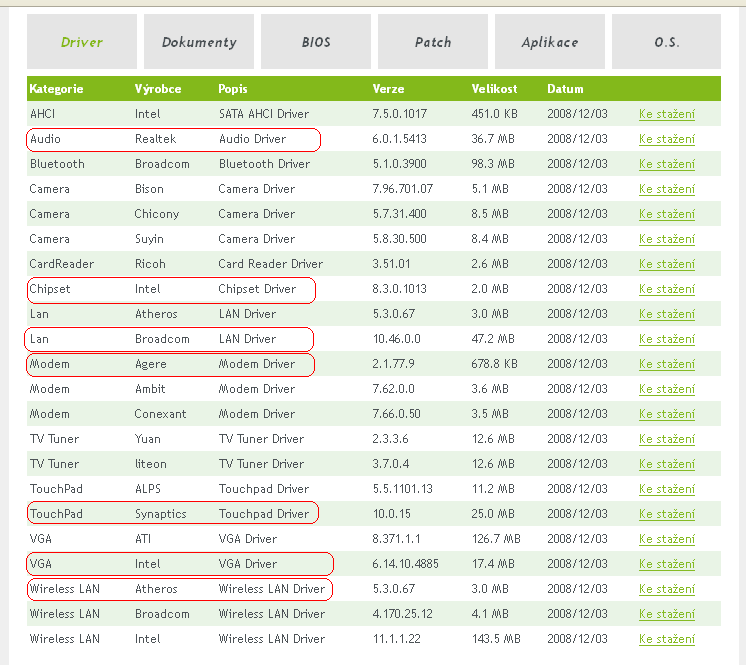Download the Yuan TV Tuner Driver
The height and width of the screenshot is (665, 746).
667,439
